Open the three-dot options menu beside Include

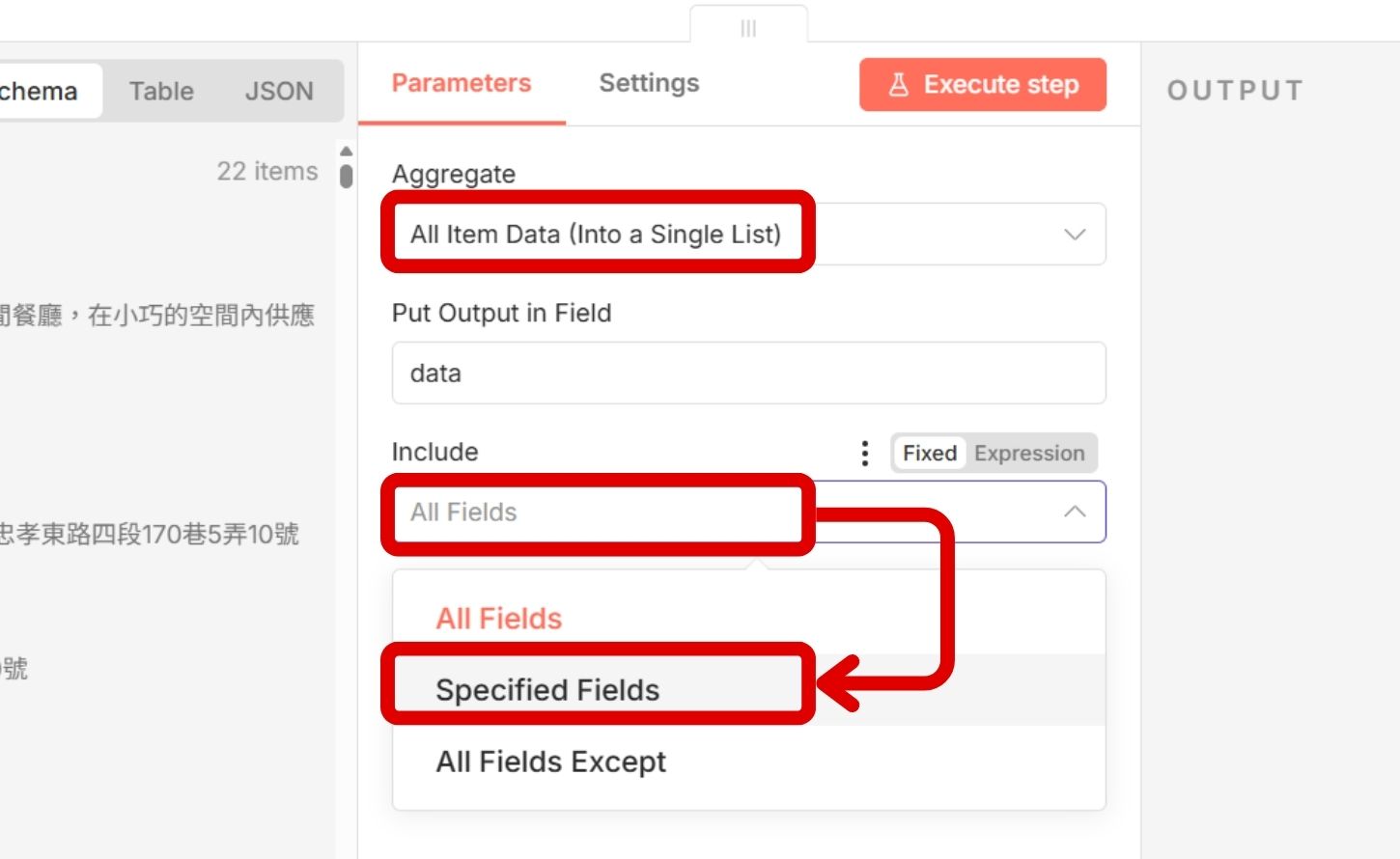pyautogui.click(x=865, y=453)
